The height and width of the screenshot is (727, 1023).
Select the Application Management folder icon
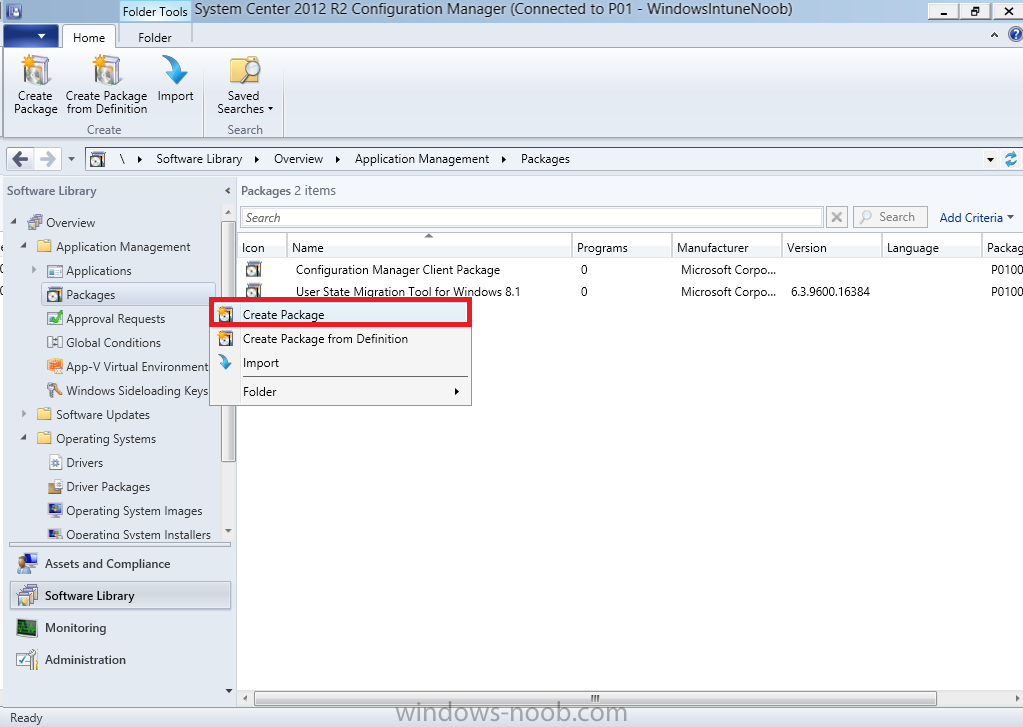click(x=44, y=246)
